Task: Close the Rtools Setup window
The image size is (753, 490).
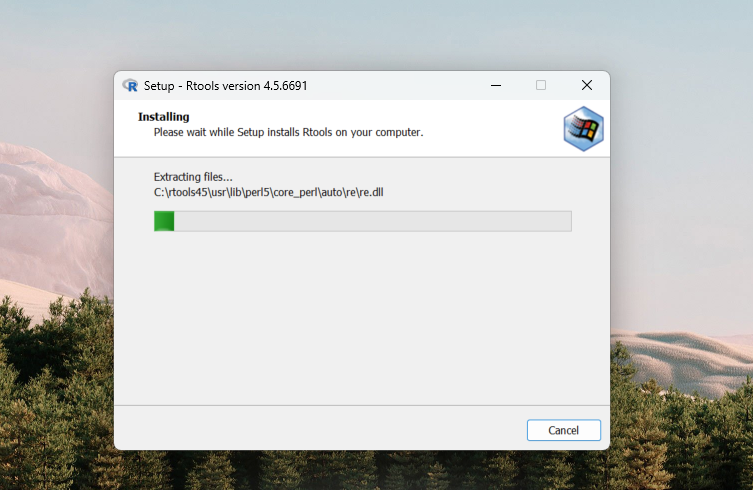Action: coord(587,85)
